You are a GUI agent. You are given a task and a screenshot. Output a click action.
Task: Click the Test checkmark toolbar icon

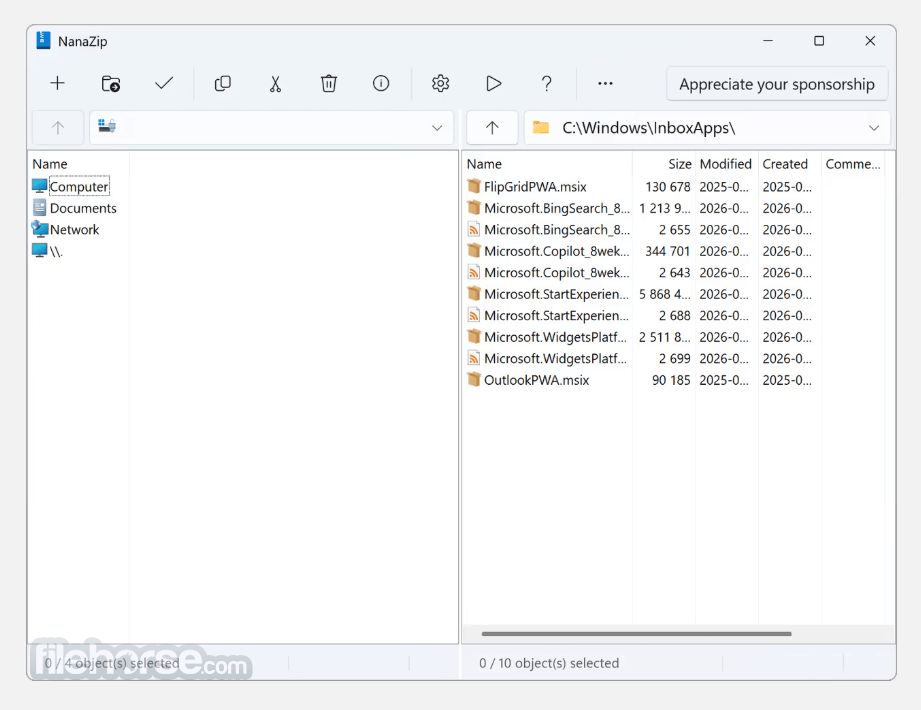coord(164,83)
